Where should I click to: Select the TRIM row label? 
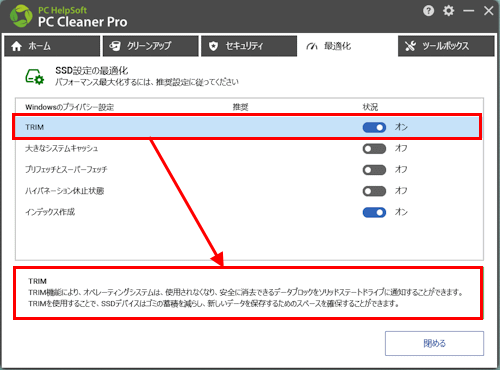point(35,127)
